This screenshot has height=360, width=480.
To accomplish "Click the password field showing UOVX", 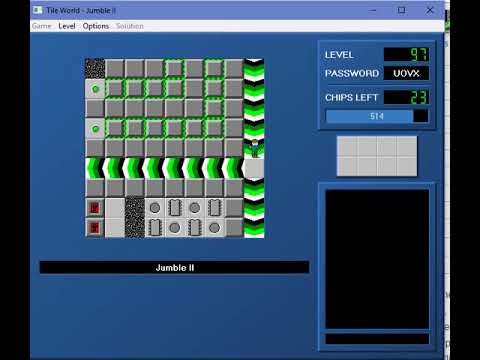I will point(406,73).
